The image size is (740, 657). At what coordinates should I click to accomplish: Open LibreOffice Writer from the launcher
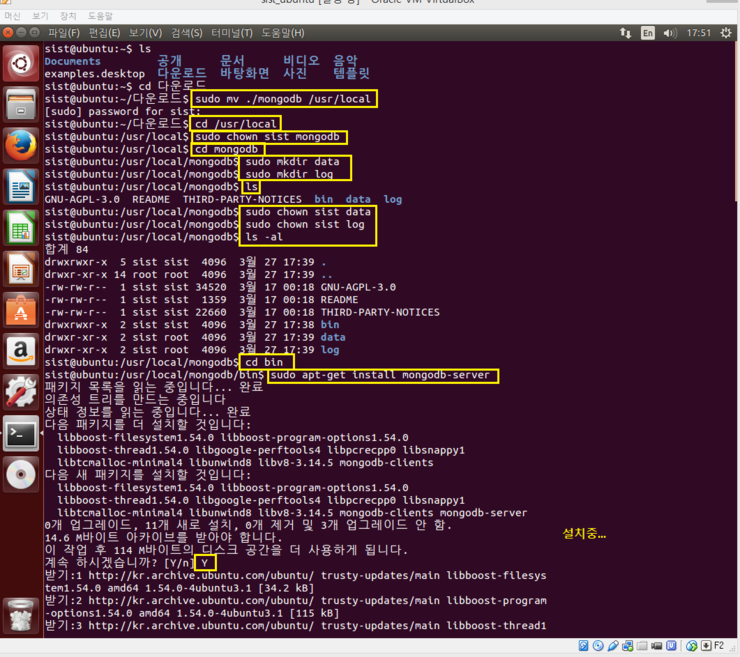(x=21, y=187)
